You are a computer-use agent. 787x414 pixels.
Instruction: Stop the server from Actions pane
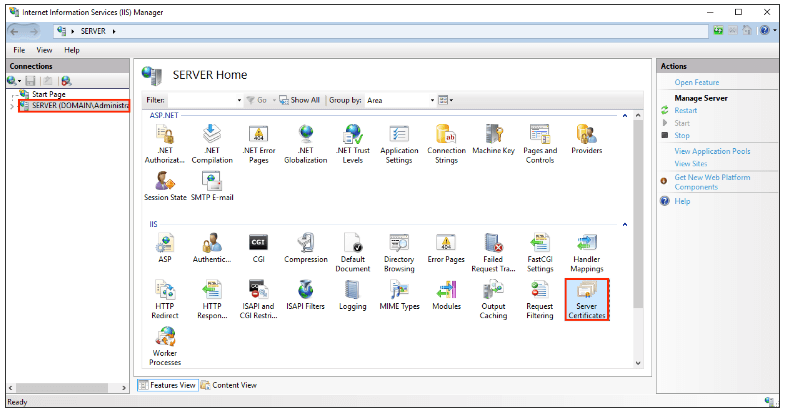tap(682, 135)
